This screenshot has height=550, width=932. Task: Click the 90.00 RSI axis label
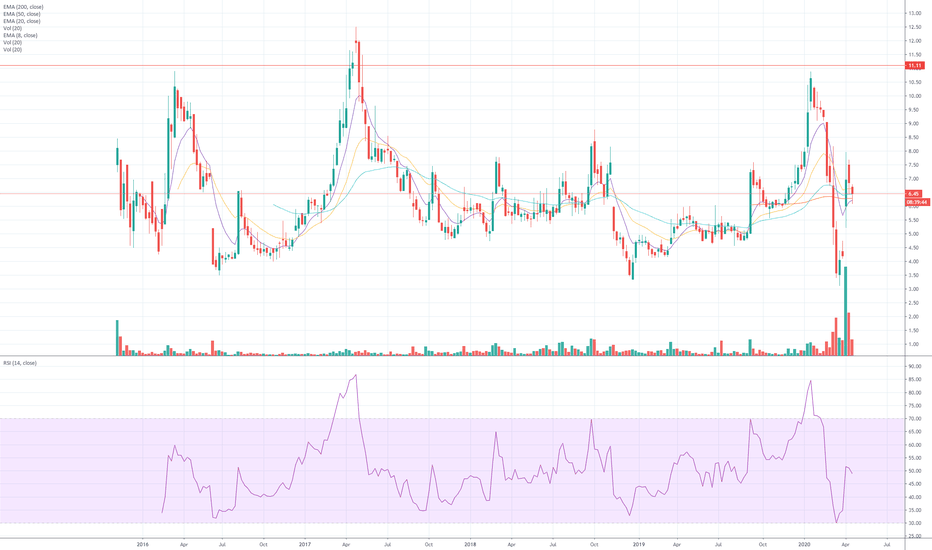[915, 366]
